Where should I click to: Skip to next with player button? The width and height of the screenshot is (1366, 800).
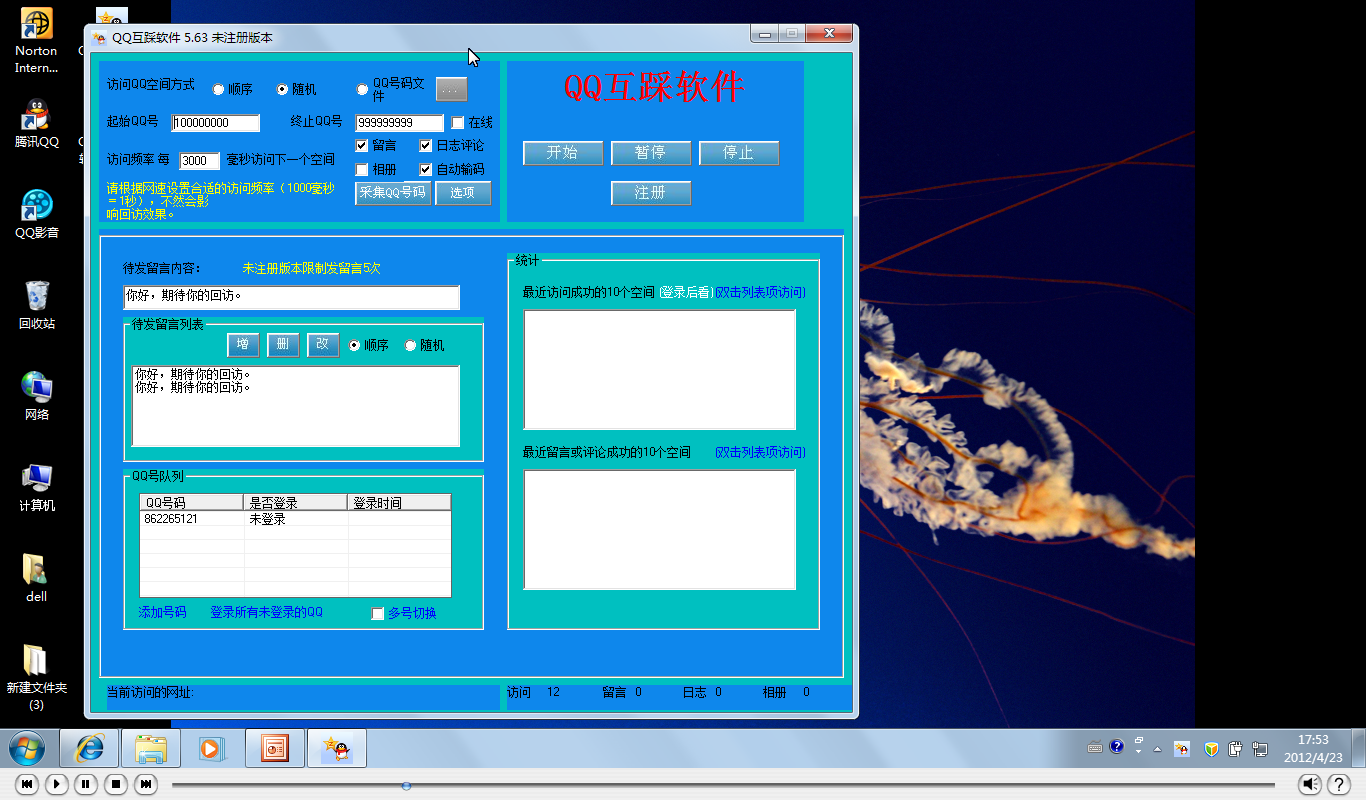click(x=146, y=784)
